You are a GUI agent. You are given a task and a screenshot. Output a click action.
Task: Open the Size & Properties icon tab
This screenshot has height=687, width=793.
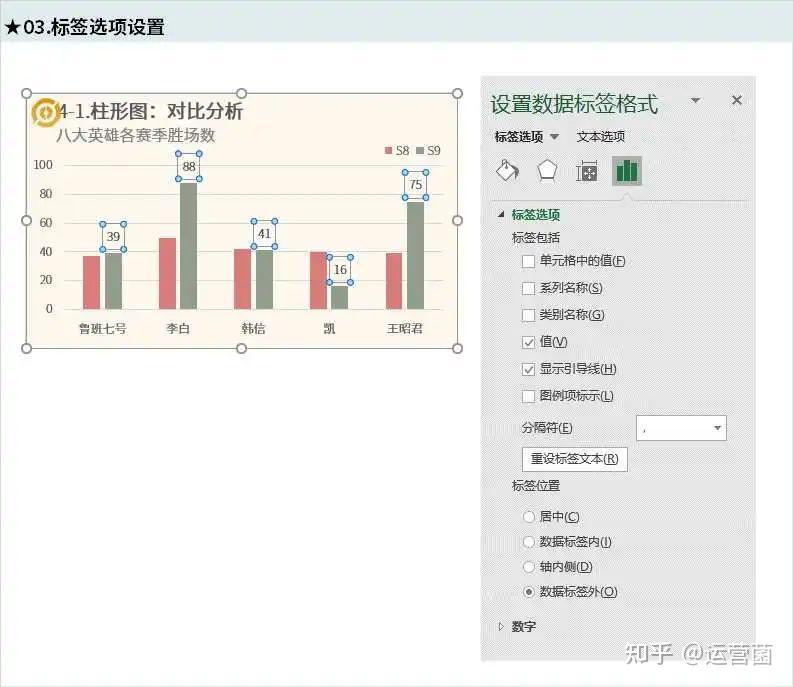(x=587, y=171)
